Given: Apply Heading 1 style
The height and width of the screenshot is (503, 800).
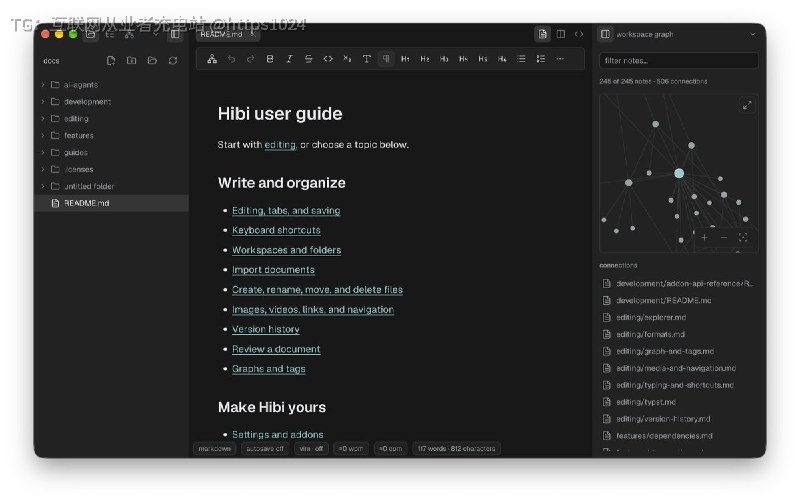Looking at the screenshot, I should [405, 59].
